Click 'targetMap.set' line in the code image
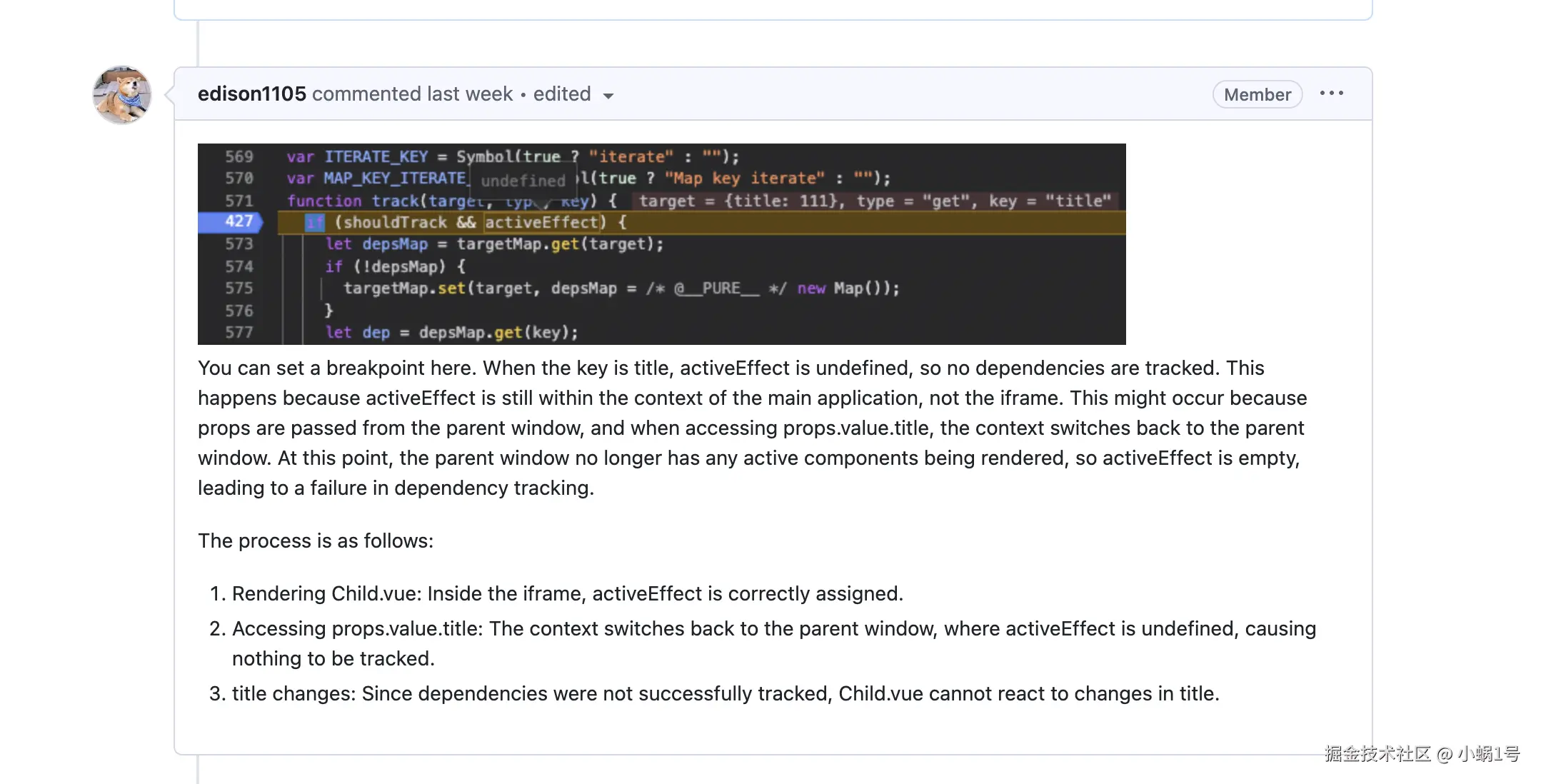Screen dimensions: 1541x784 click(x=404, y=288)
